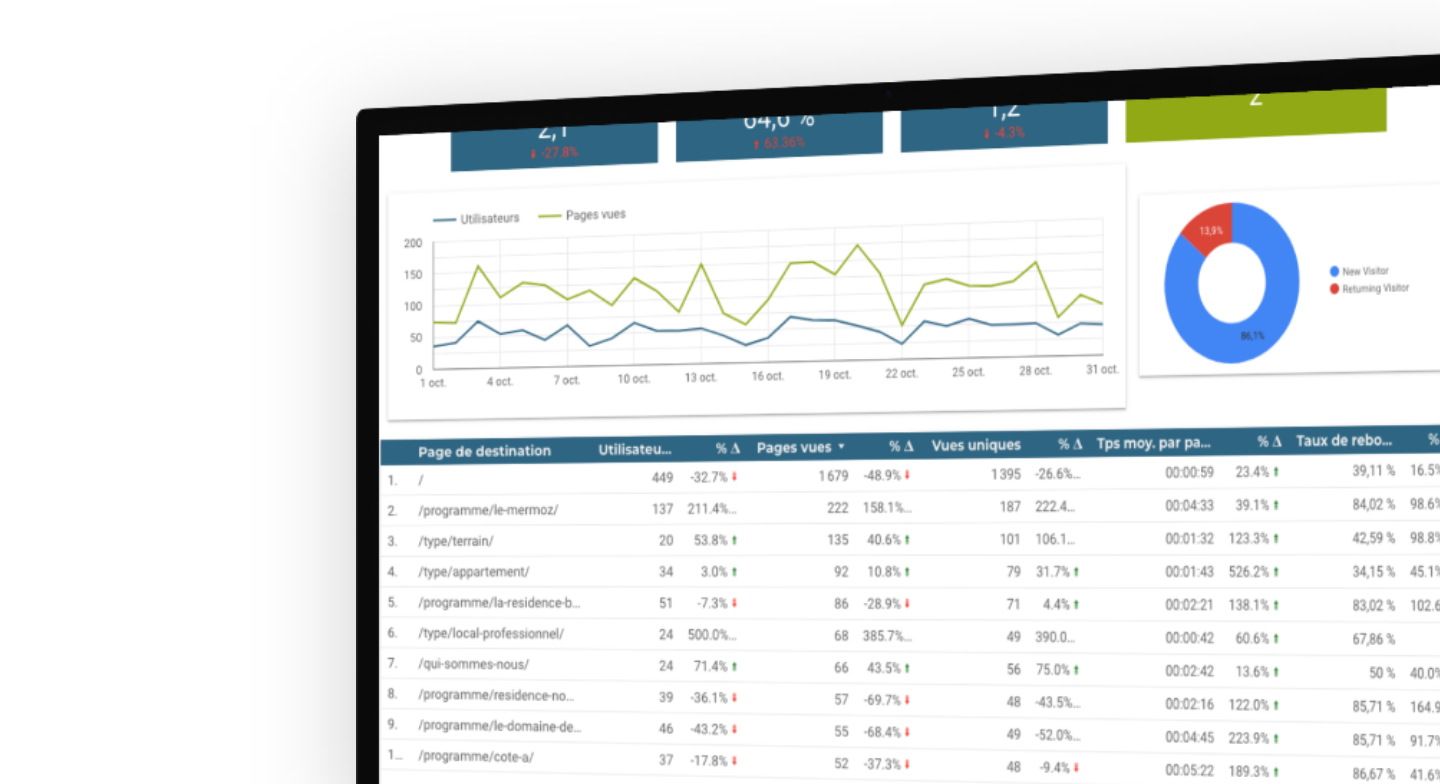
Task: Click the 00:04:33 time value
Action: point(1189,505)
